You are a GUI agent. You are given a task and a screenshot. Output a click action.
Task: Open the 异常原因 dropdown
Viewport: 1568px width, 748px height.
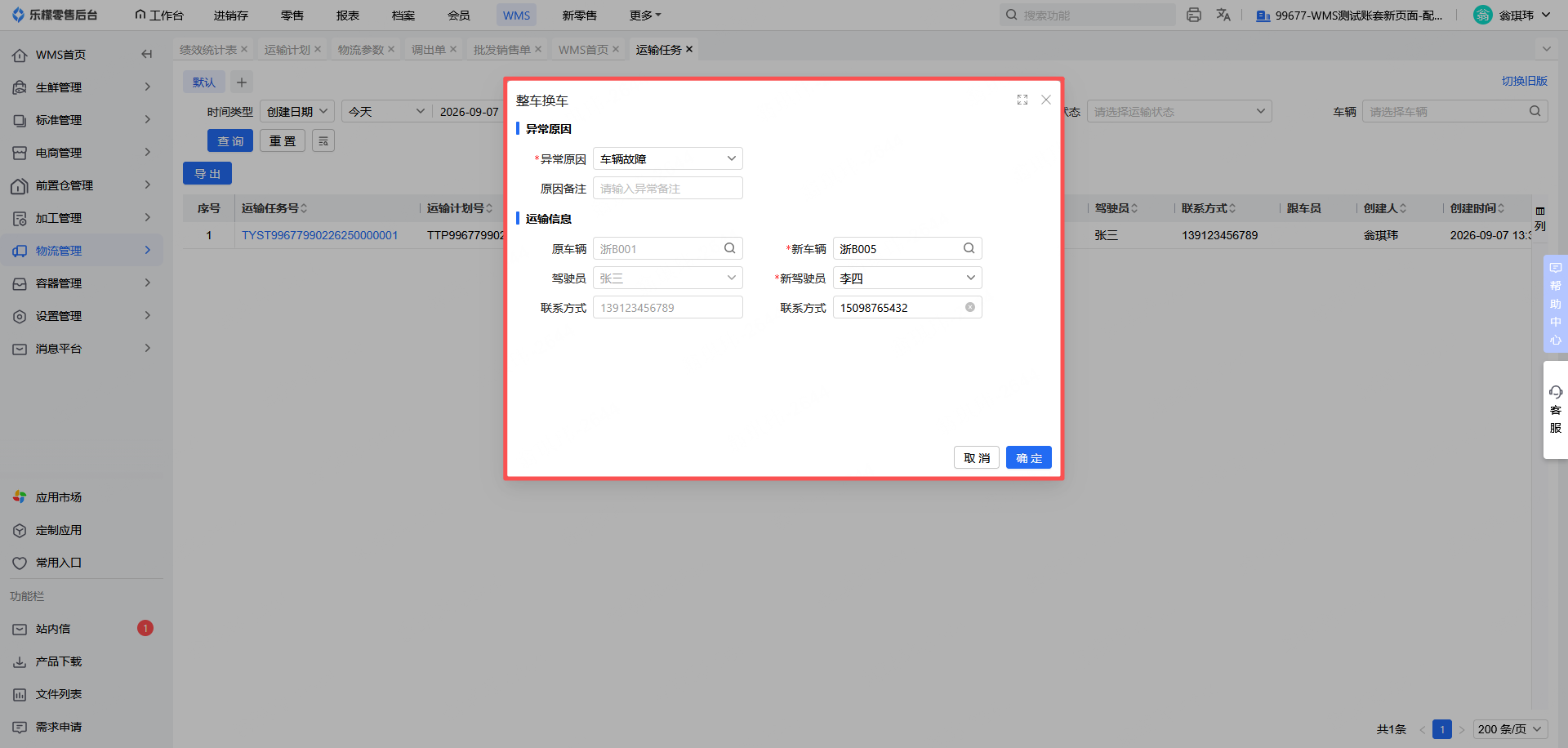tap(667, 158)
